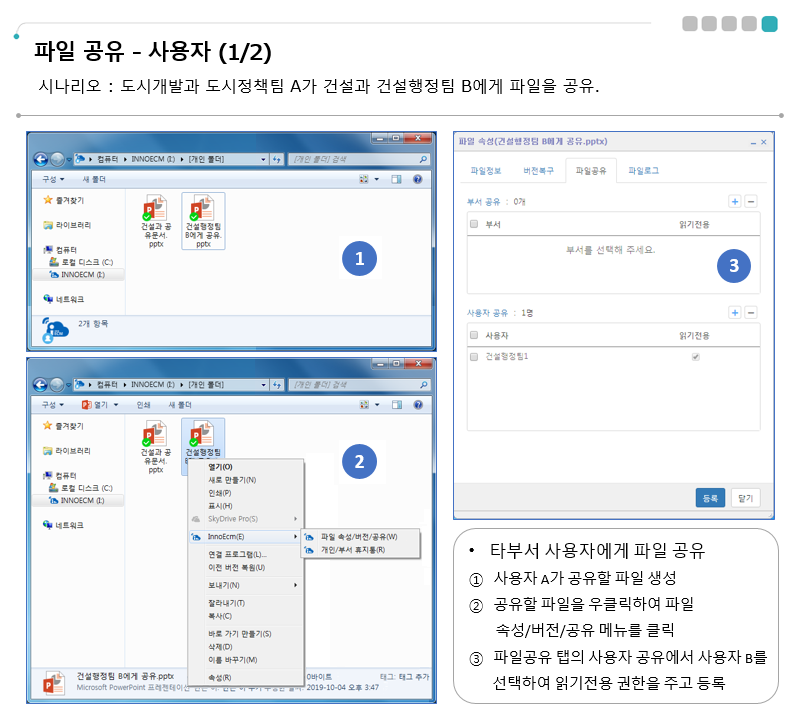Add a department with the 부서 공유 plus icon
The height and width of the screenshot is (715, 800).
click(x=735, y=201)
